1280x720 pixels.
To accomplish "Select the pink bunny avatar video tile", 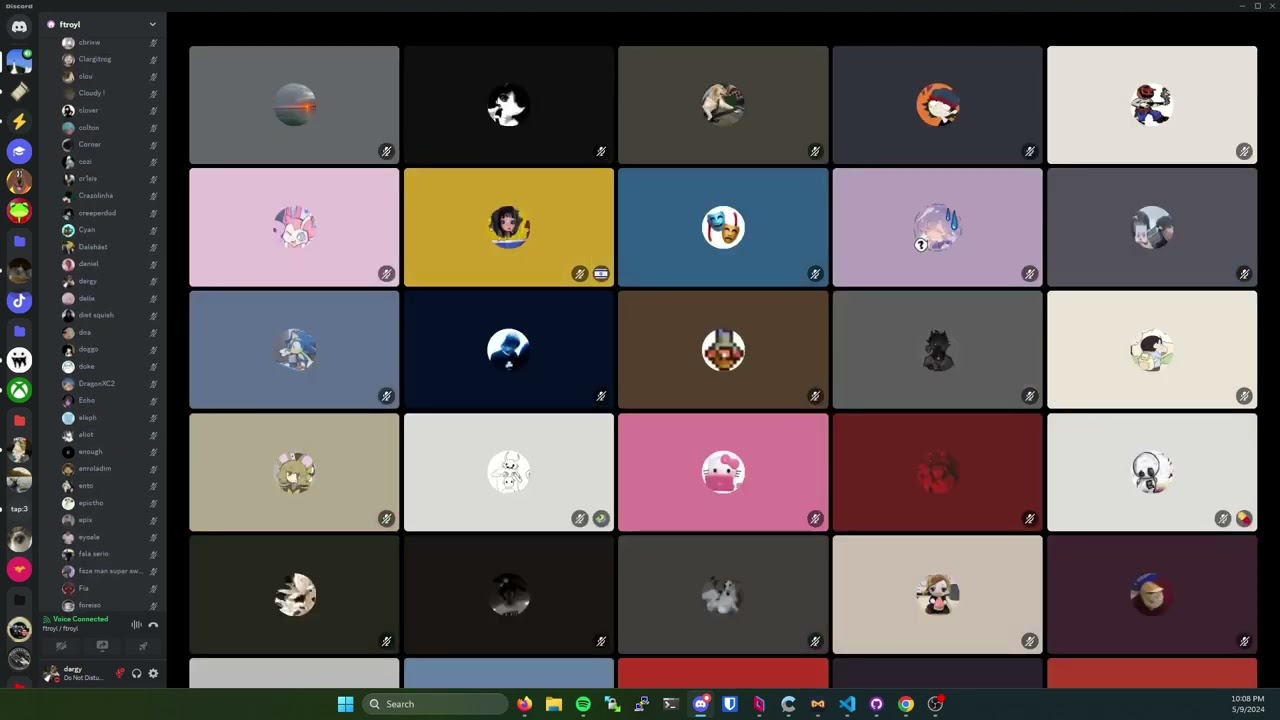I will [x=294, y=227].
